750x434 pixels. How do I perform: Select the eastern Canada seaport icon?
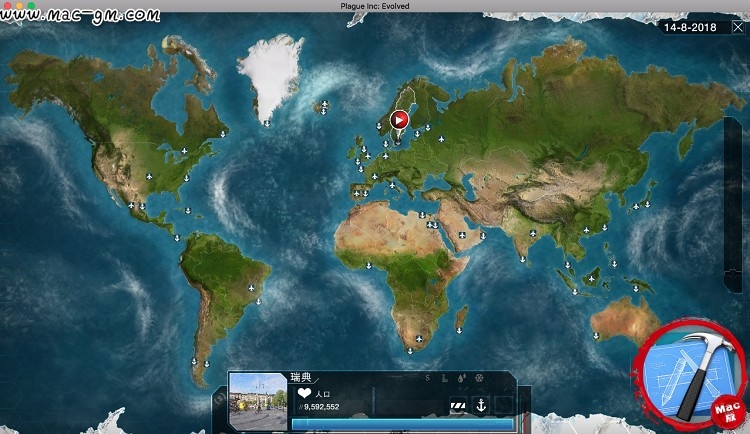[x=222, y=134]
